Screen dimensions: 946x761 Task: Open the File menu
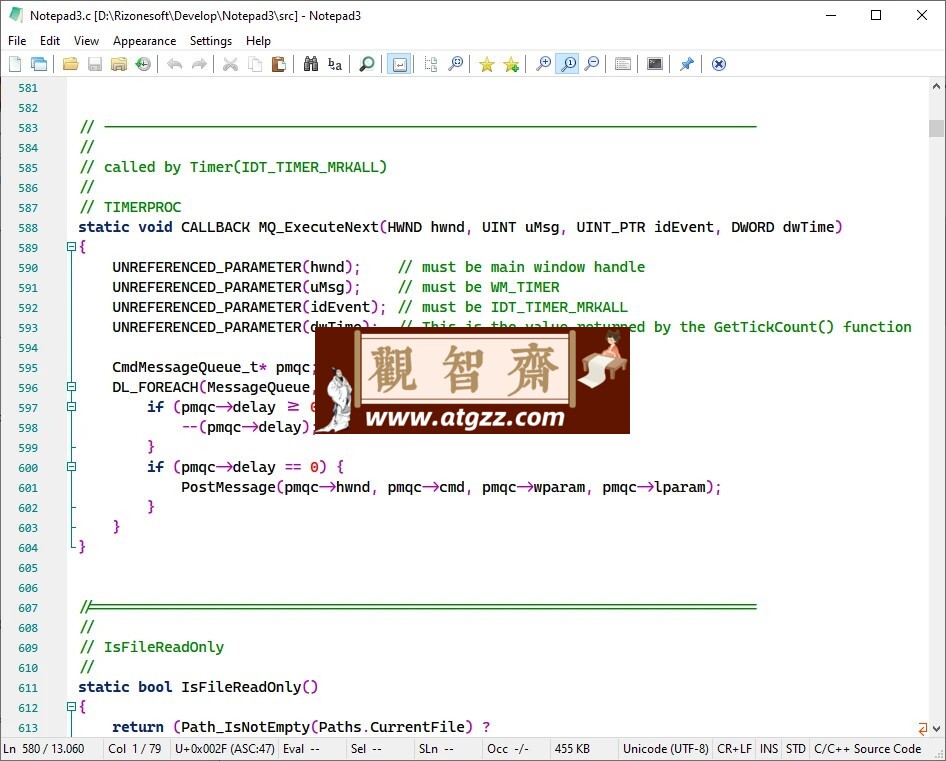pyautogui.click(x=17, y=40)
